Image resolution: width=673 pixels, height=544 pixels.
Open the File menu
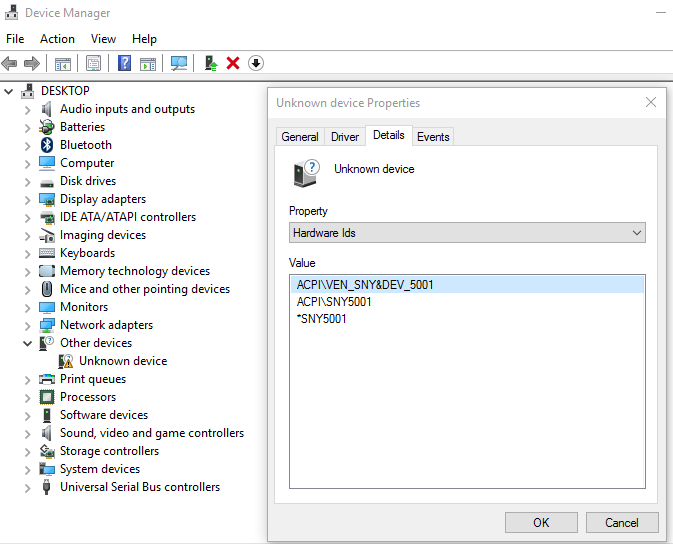[x=15, y=39]
